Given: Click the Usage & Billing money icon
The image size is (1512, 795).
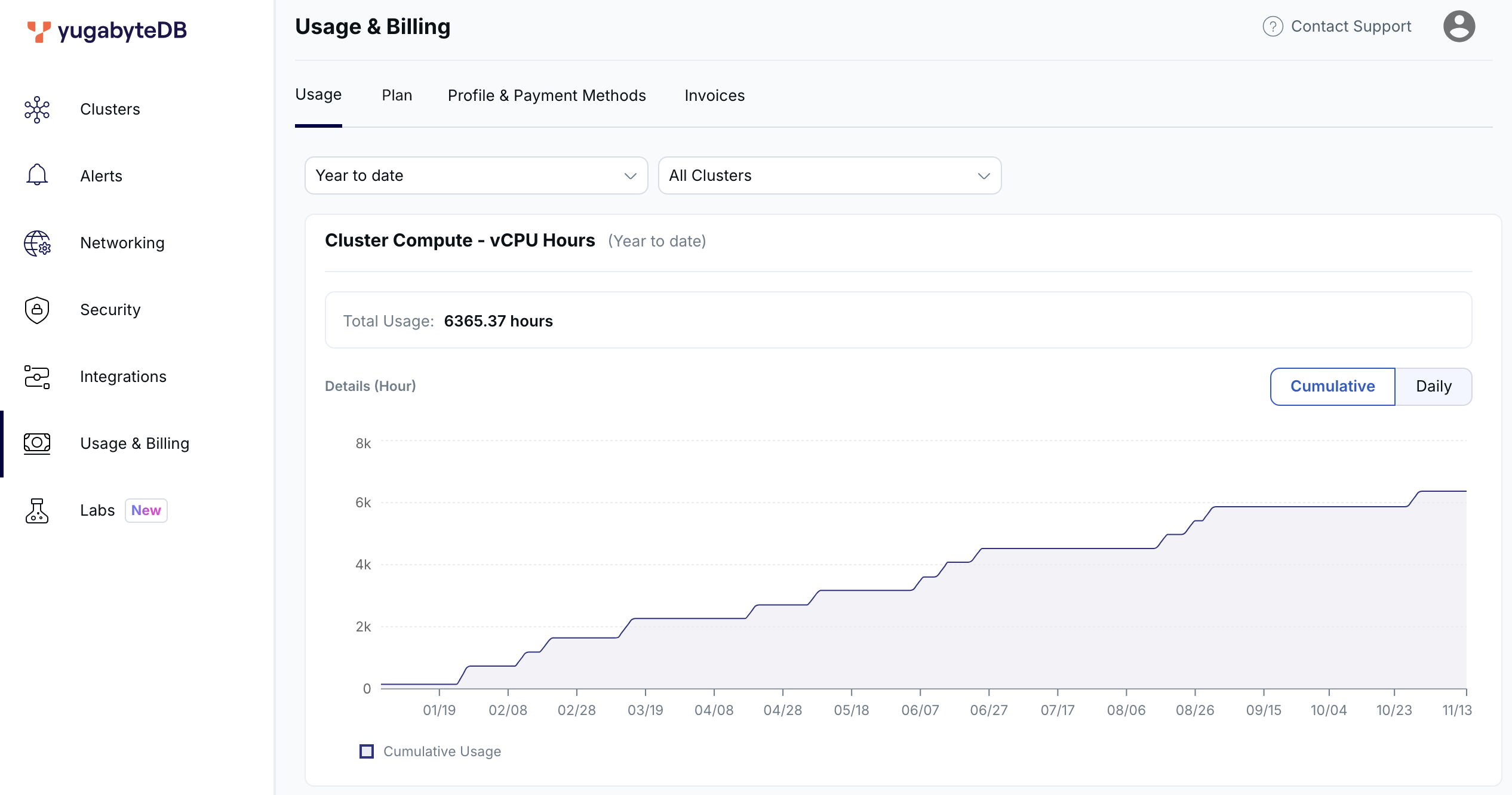Looking at the screenshot, I should [x=37, y=443].
